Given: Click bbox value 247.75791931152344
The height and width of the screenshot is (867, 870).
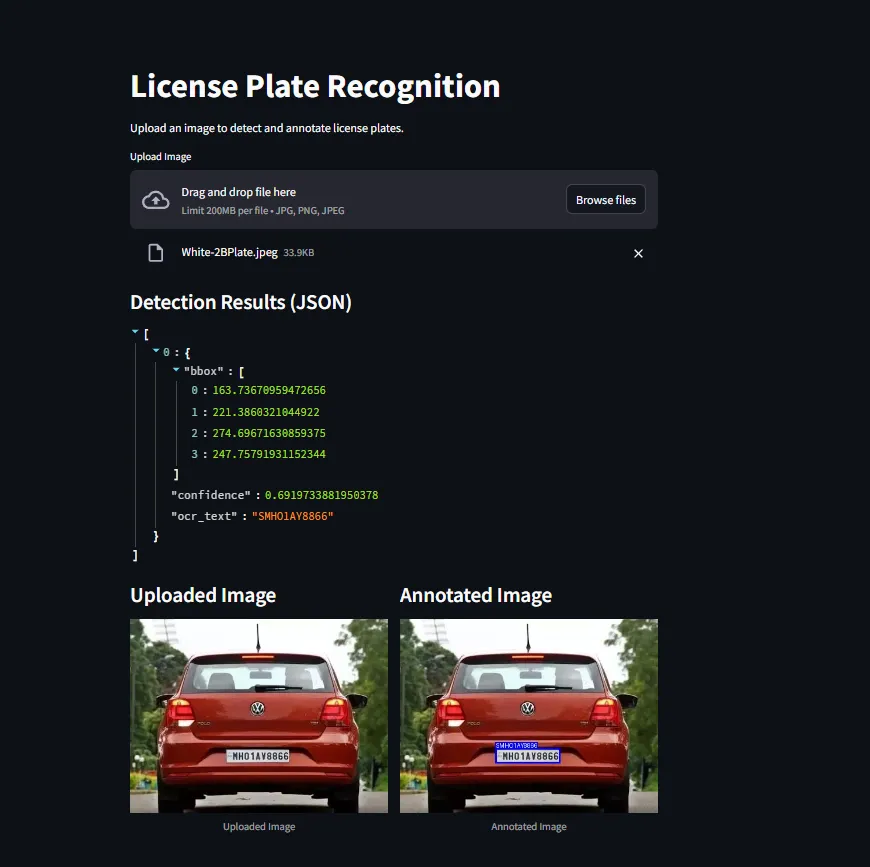Looking at the screenshot, I should [x=269, y=454].
